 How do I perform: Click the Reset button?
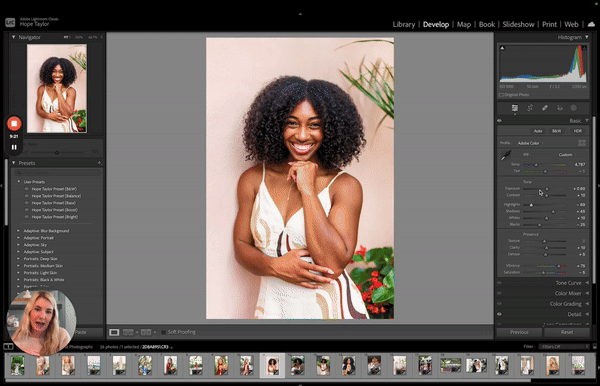567,332
